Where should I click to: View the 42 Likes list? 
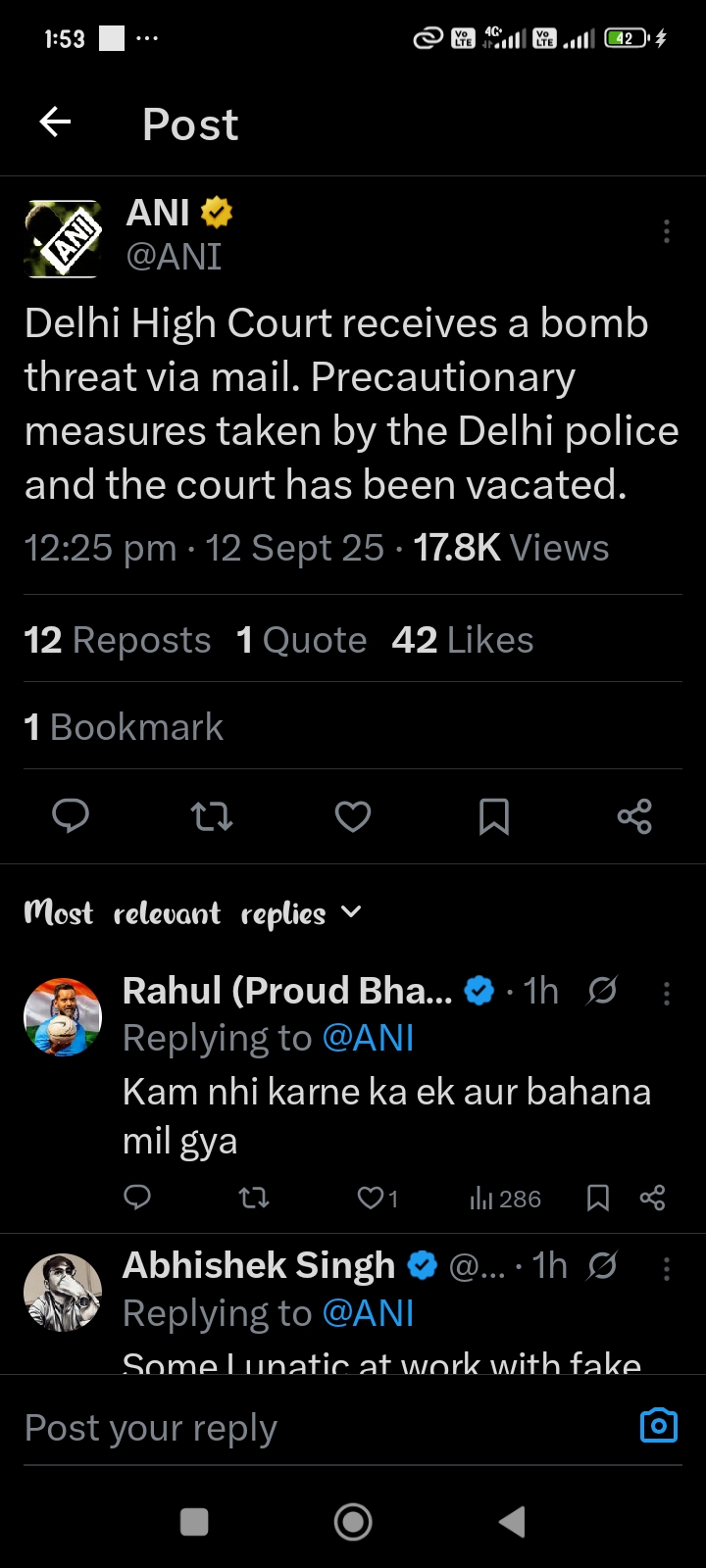tap(463, 640)
